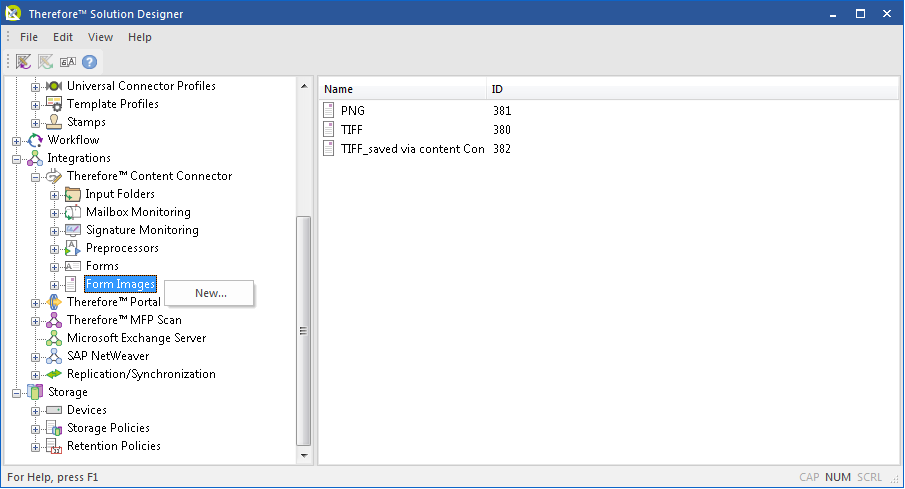This screenshot has width=905, height=489.
Task: Click the Devices icon
Action: (54, 410)
